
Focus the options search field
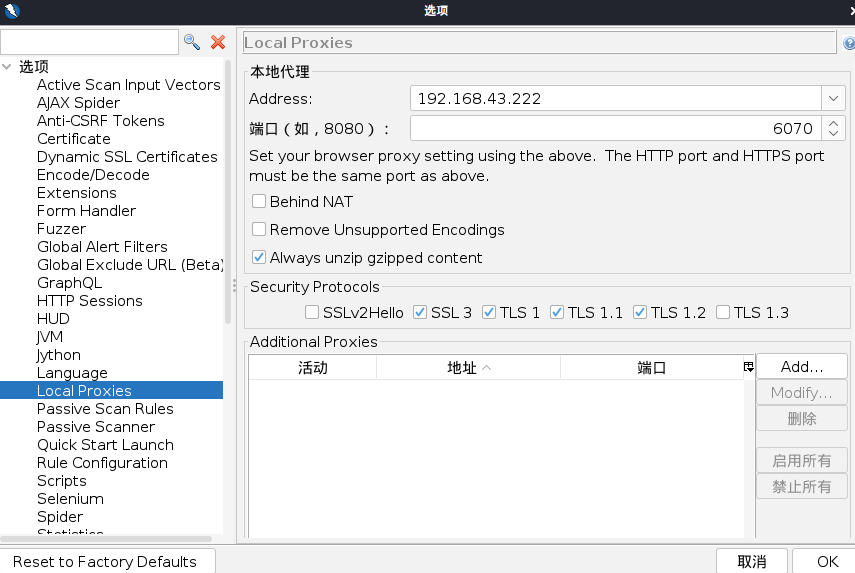coord(89,42)
